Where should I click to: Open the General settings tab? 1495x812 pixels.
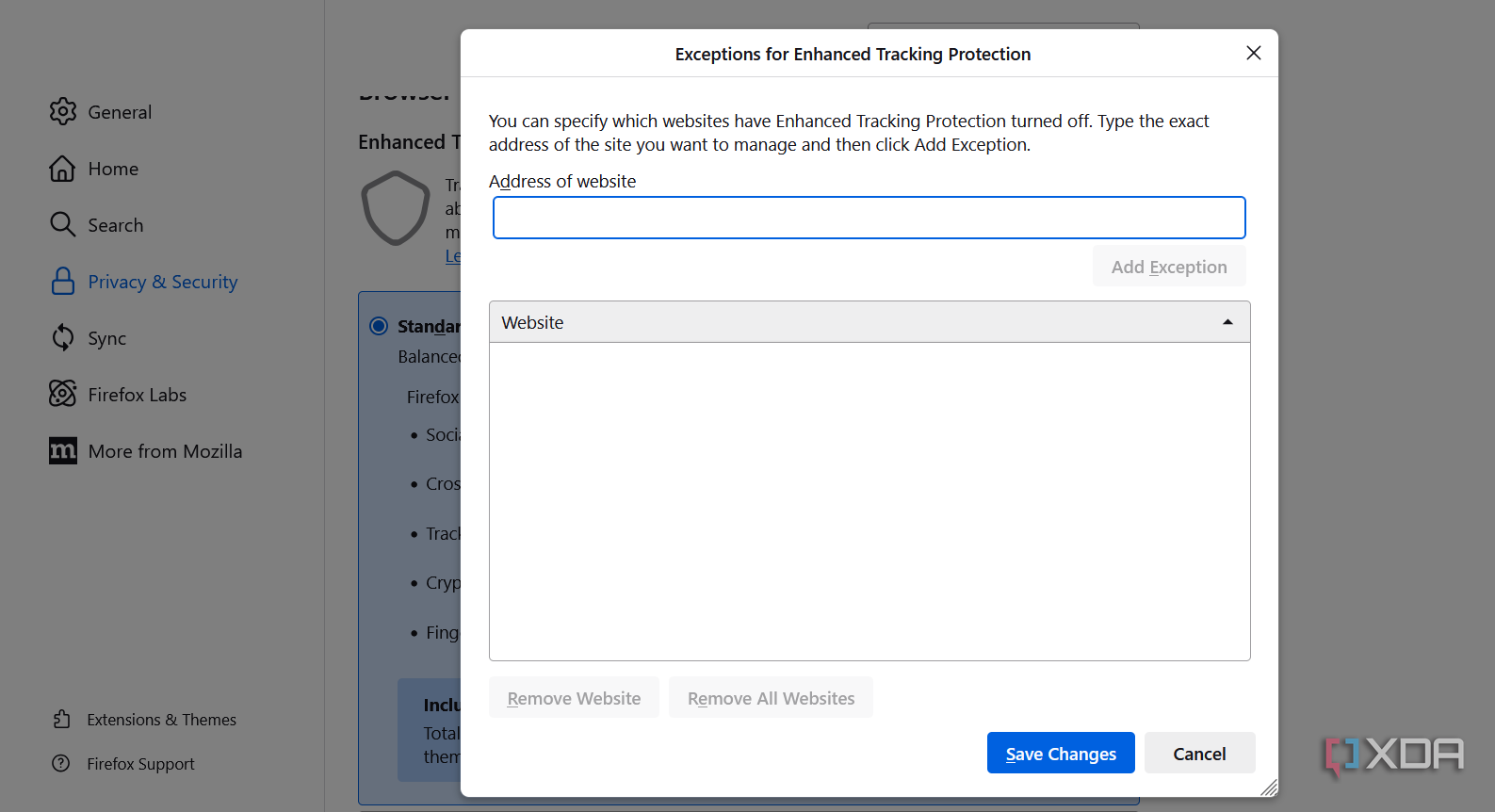click(x=120, y=112)
